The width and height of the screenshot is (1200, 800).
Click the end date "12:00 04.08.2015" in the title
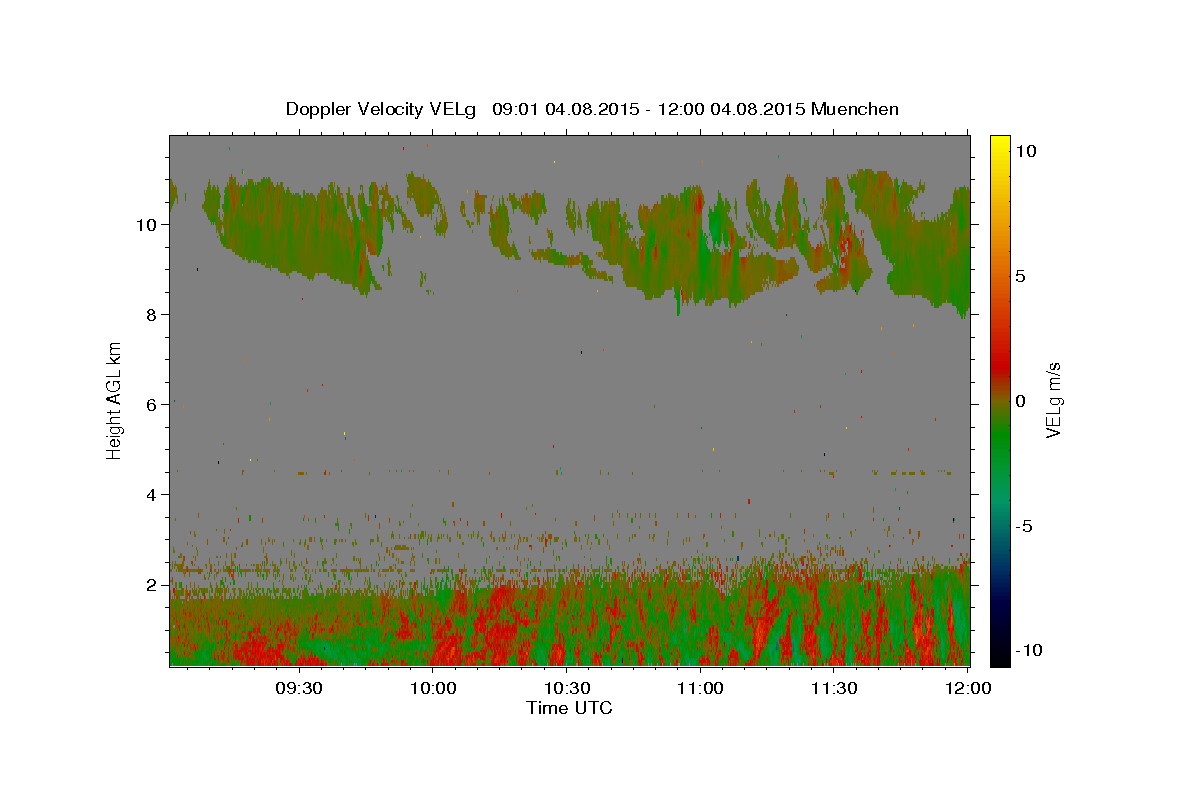(x=731, y=109)
